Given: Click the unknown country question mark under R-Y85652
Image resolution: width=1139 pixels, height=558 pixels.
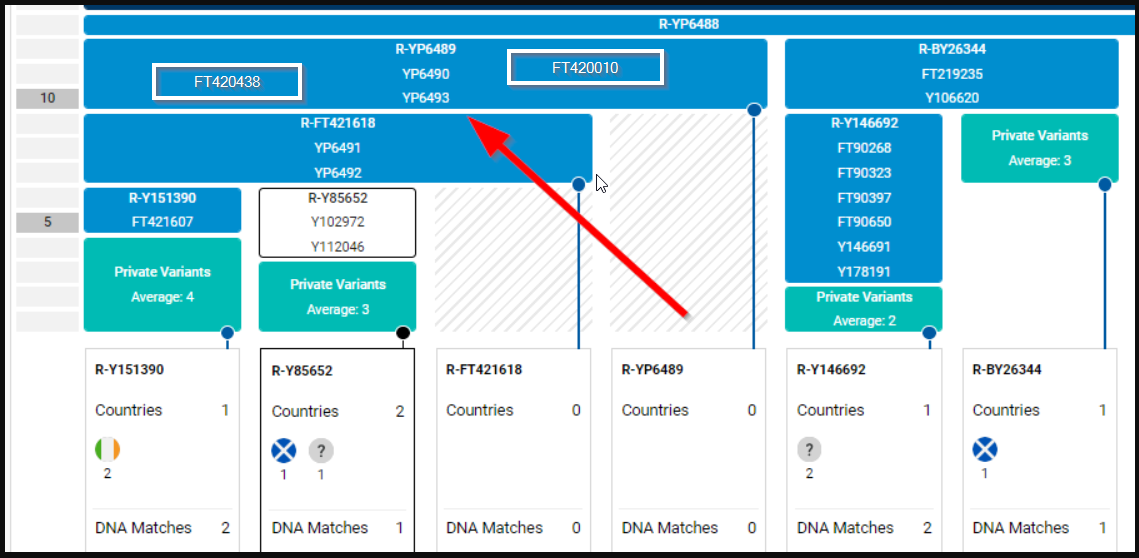Looking at the screenshot, I should tap(321, 451).
